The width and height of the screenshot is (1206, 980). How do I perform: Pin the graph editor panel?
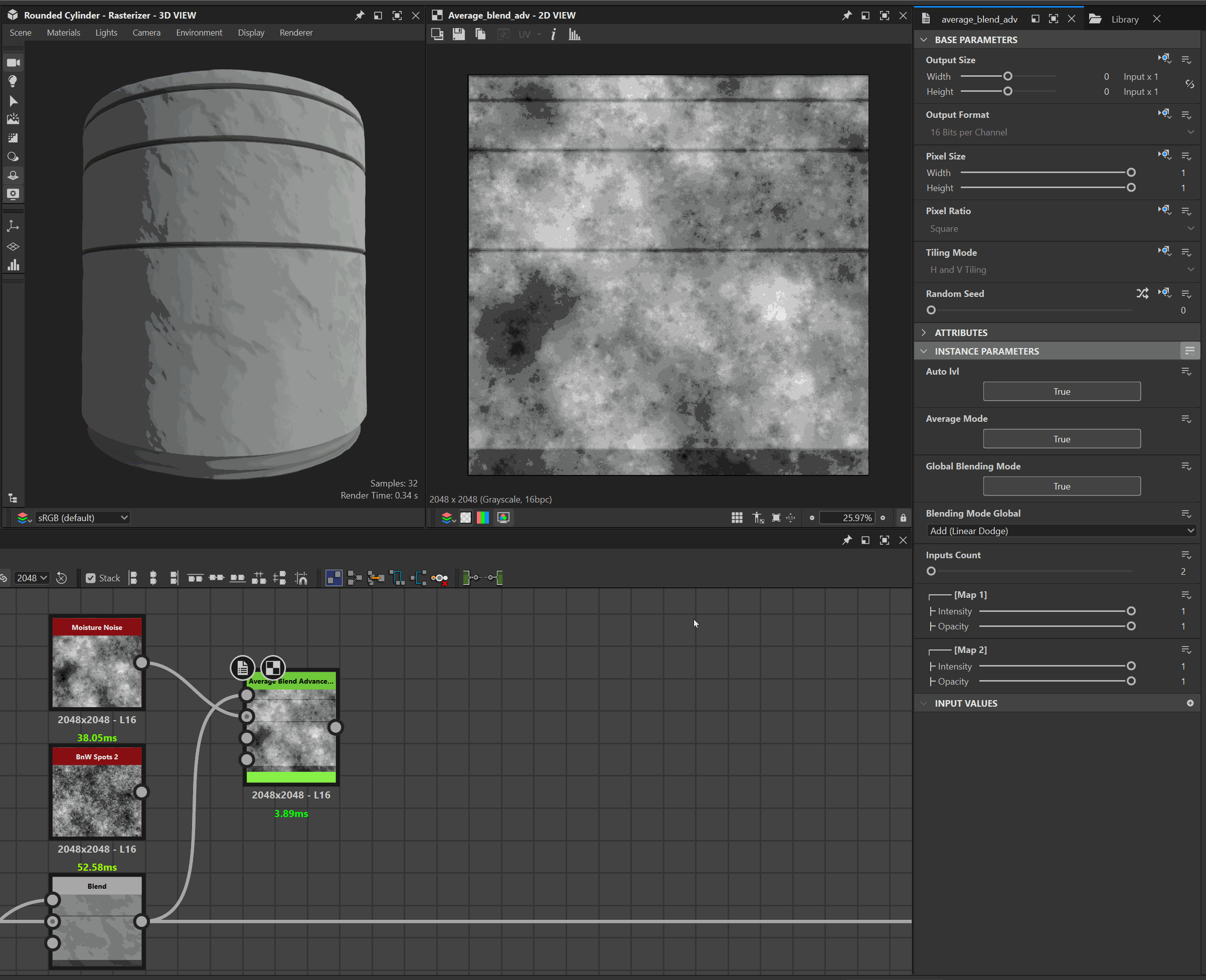(846, 540)
